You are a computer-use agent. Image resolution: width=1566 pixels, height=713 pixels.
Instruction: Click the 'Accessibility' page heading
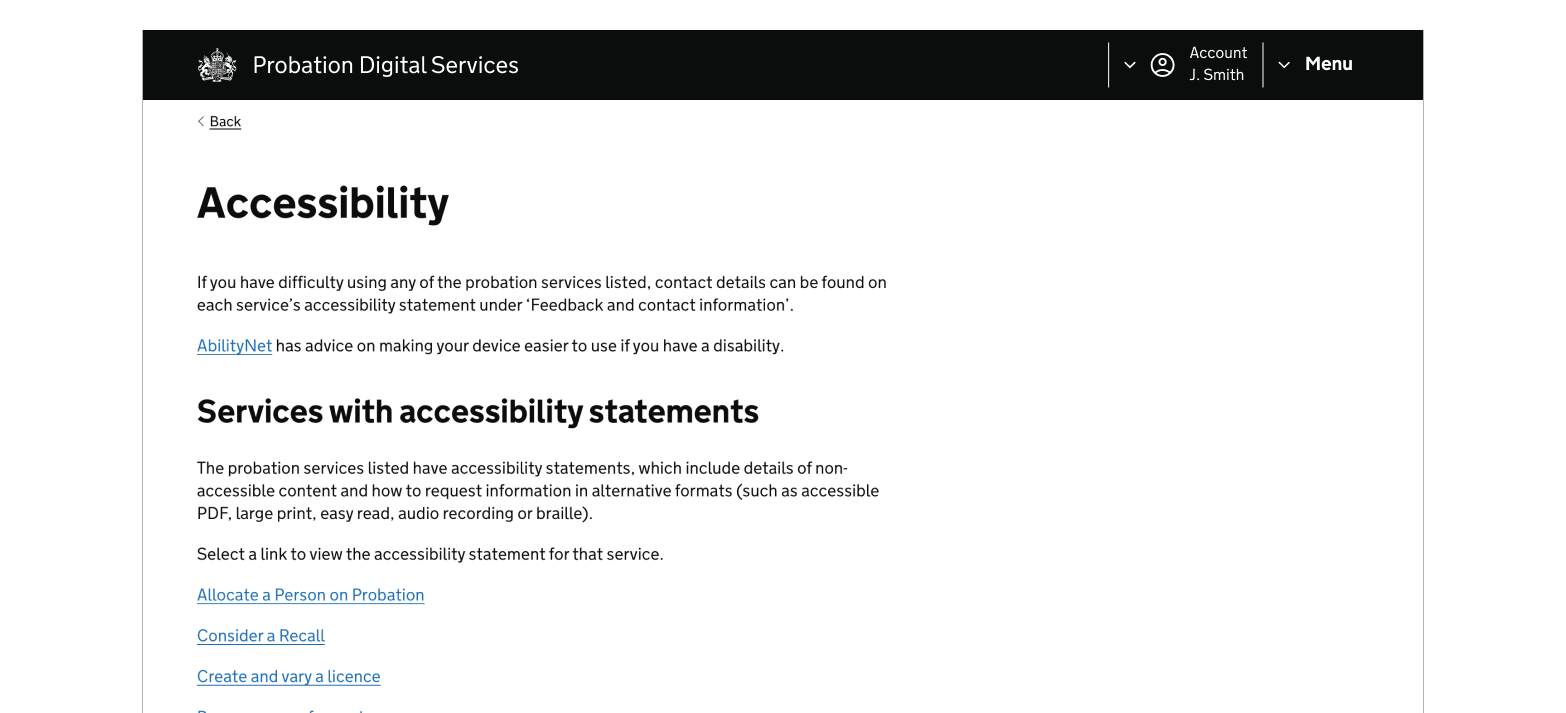[x=322, y=203]
